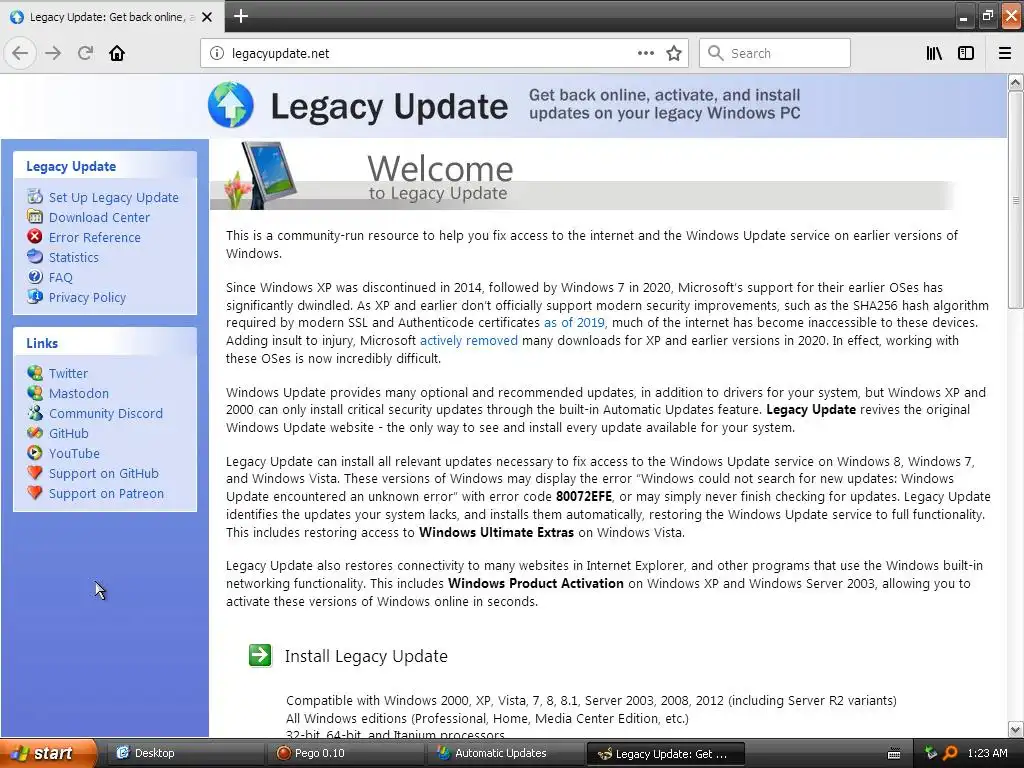Click the Legacy Update globe logo

231,104
